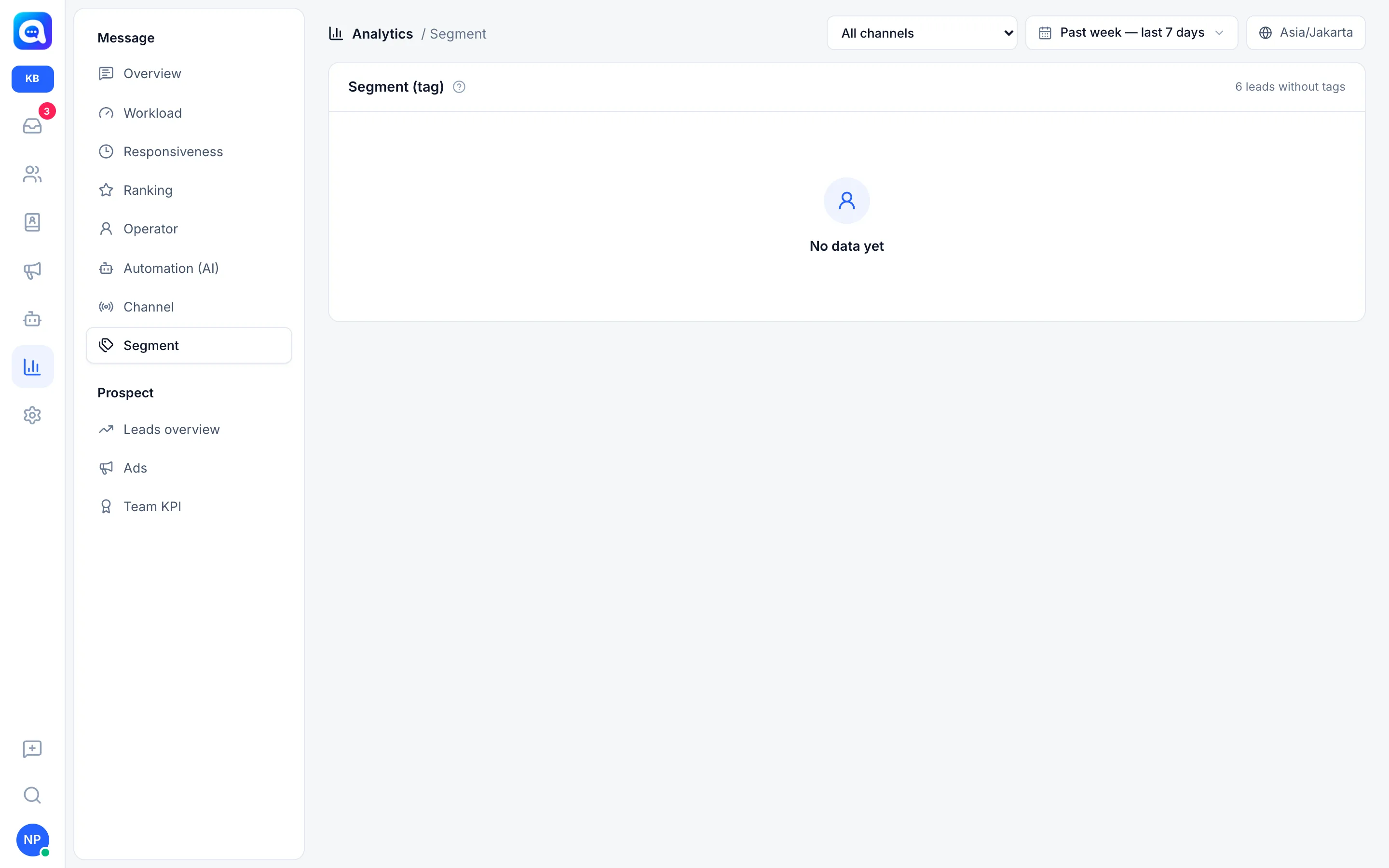
Task: Click the KB workspace button
Action: [32, 79]
